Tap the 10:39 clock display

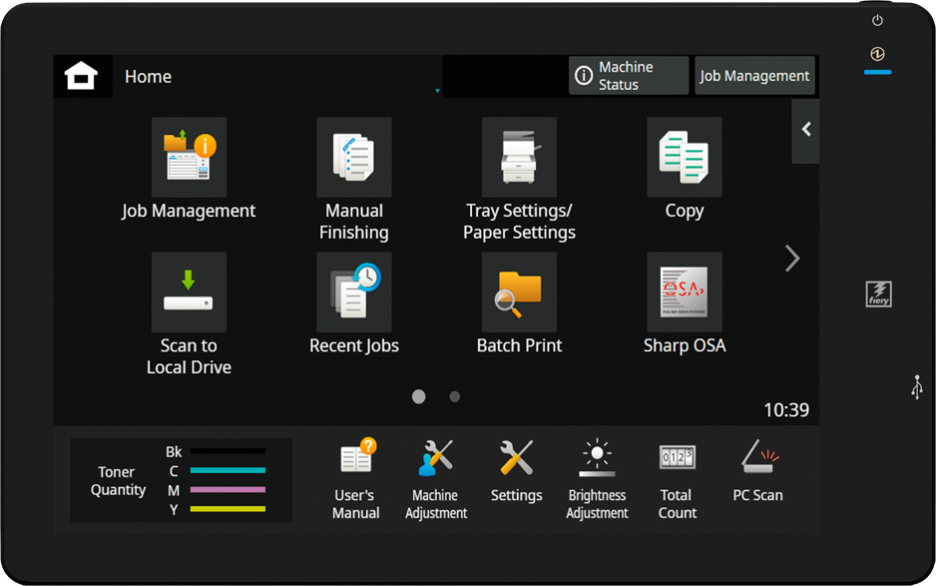click(x=786, y=410)
